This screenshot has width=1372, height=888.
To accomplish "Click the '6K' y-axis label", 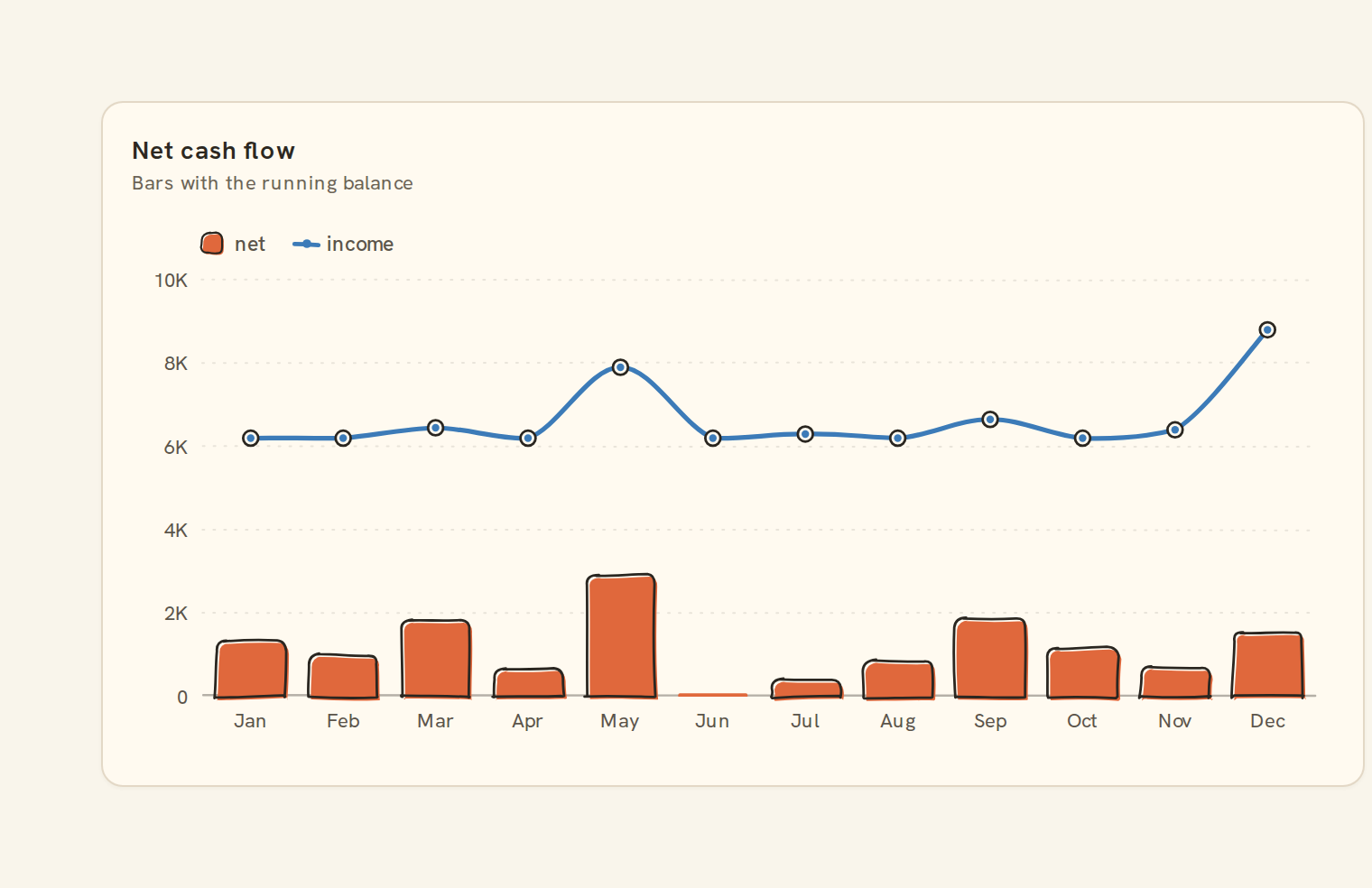I will (176, 448).
